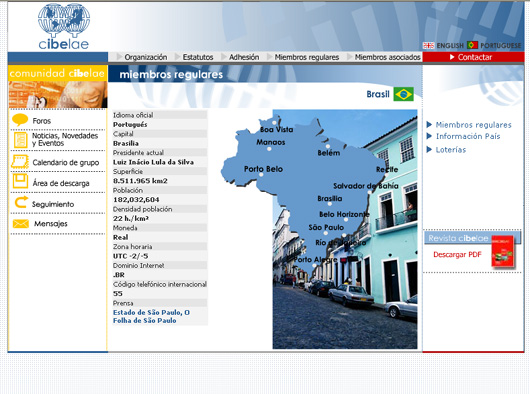Select Miembros asociados in the navigation bar

point(387,57)
